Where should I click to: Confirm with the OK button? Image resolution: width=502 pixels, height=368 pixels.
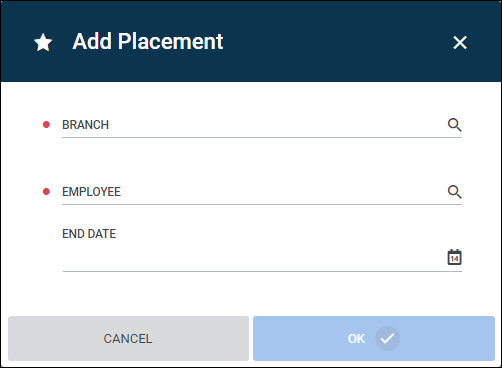[x=374, y=338]
